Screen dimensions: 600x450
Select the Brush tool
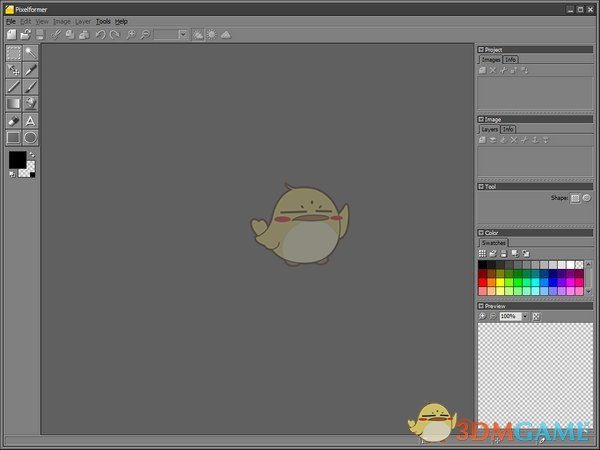click(30, 86)
